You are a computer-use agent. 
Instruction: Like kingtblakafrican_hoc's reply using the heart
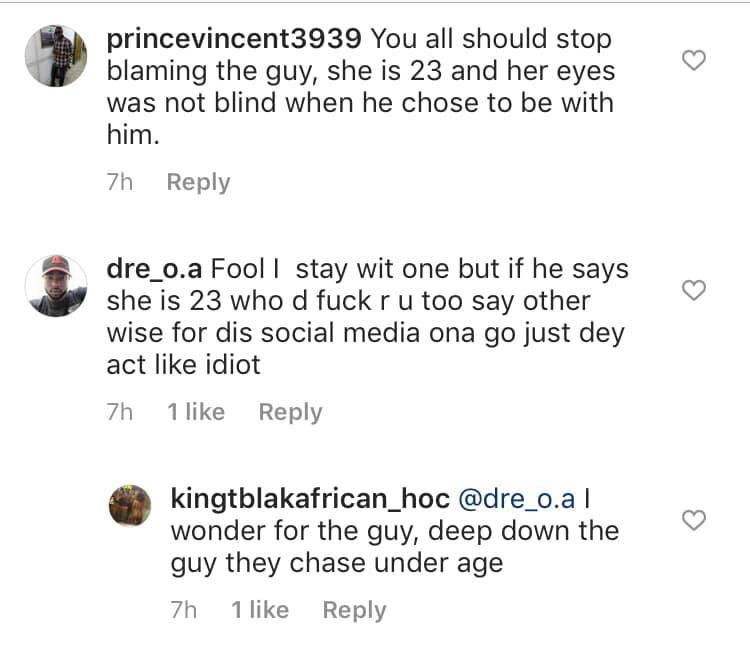pyautogui.click(x=693, y=519)
